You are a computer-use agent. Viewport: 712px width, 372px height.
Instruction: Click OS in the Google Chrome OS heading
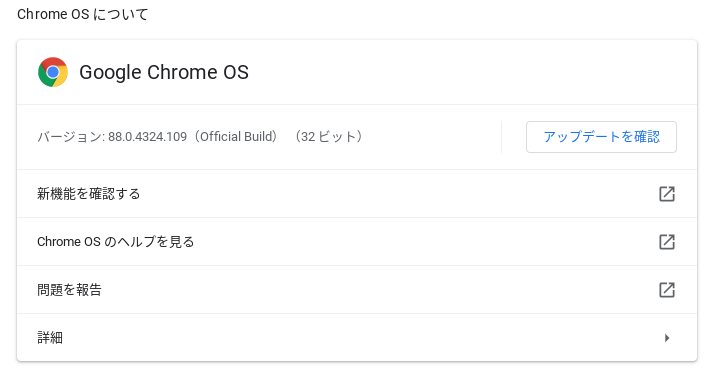pyautogui.click(x=236, y=73)
